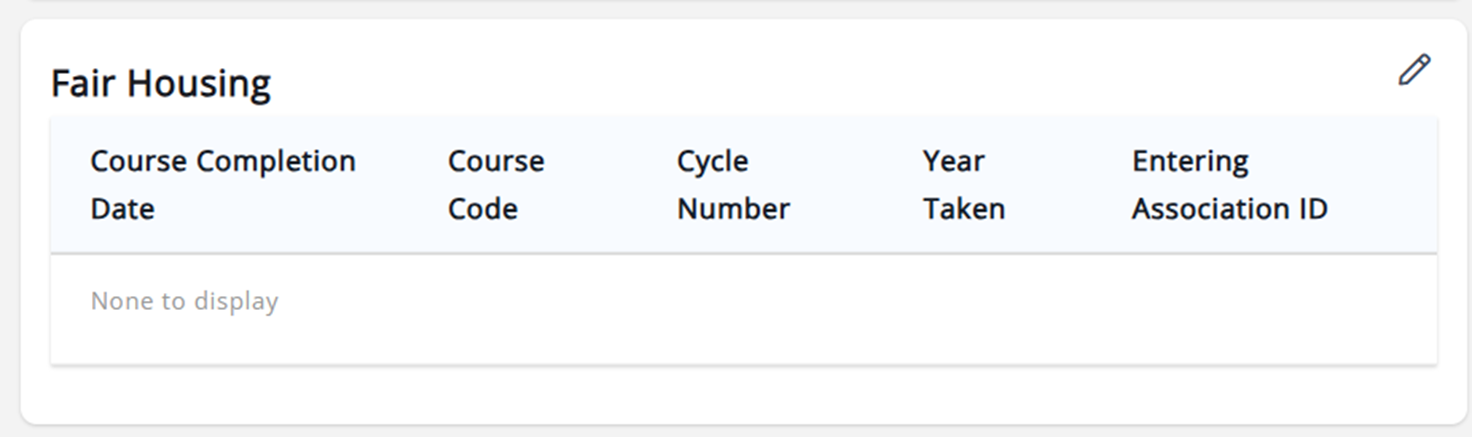Click the word Code in the header

coord(483,209)
